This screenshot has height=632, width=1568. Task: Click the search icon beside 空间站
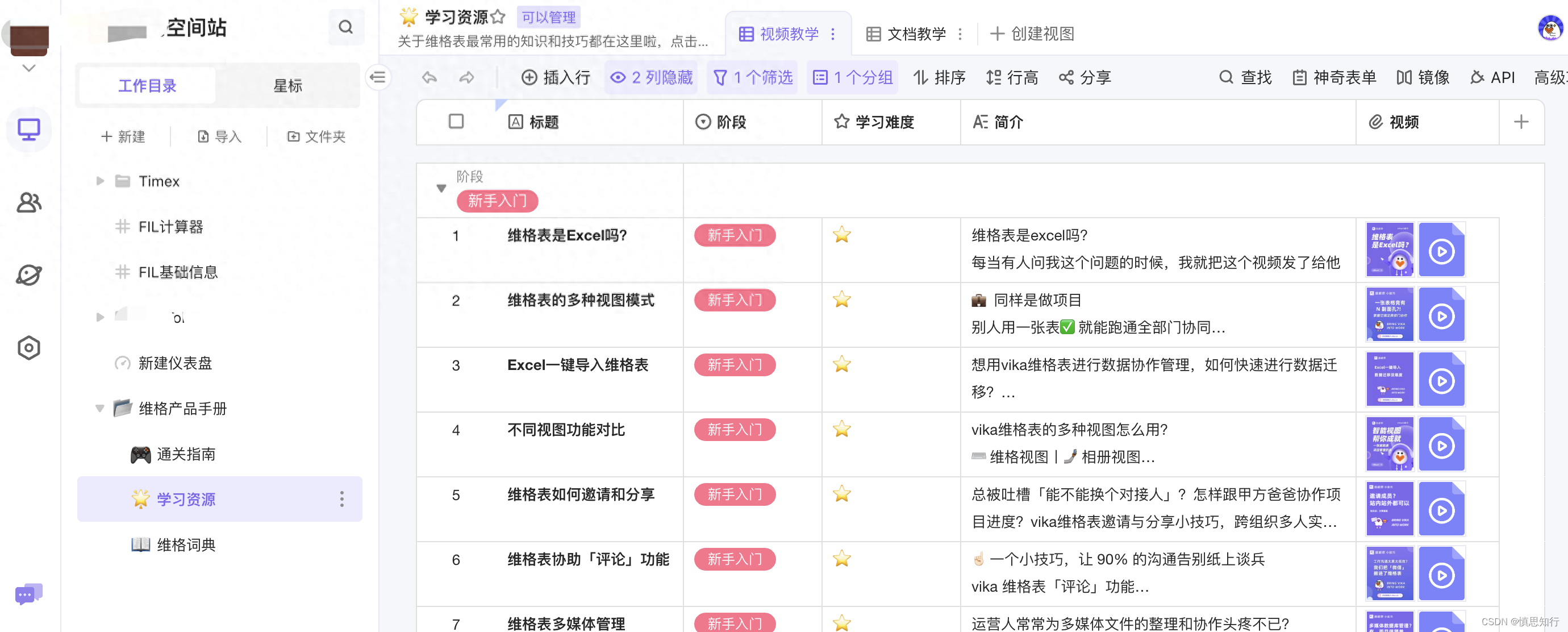click(x=345, y=27)
